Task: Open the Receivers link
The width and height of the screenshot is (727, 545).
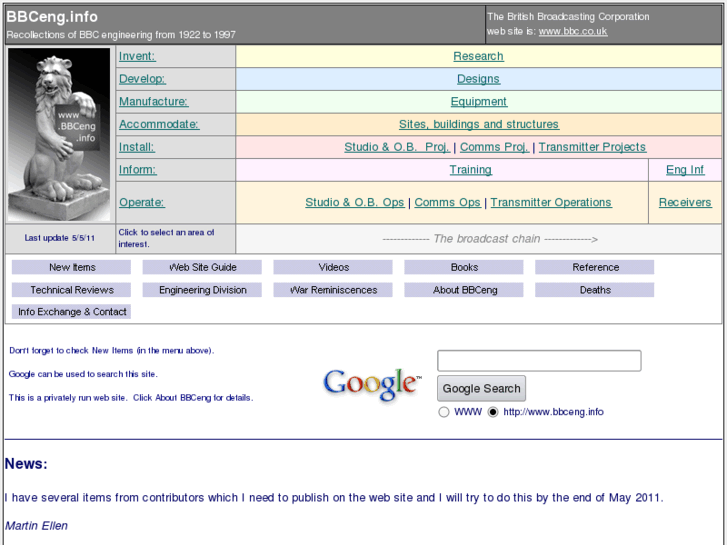Action: (685, 202)
